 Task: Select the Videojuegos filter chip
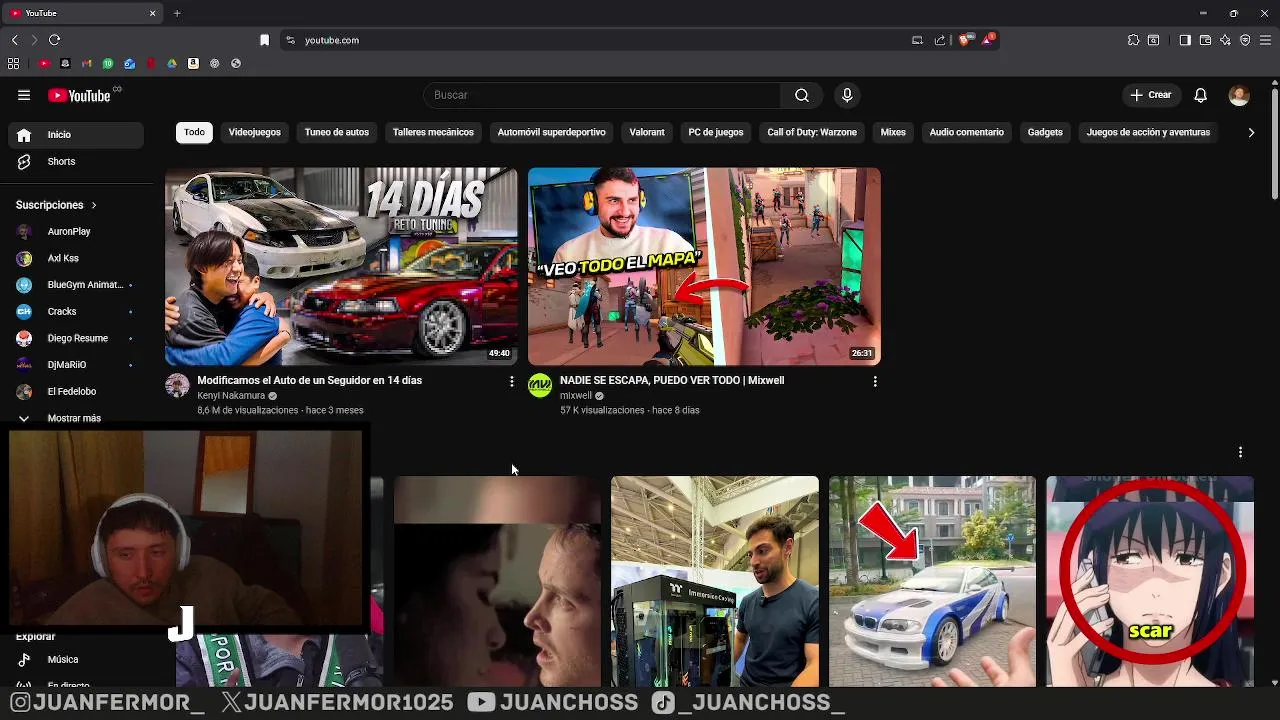click(x=254, y=132)
